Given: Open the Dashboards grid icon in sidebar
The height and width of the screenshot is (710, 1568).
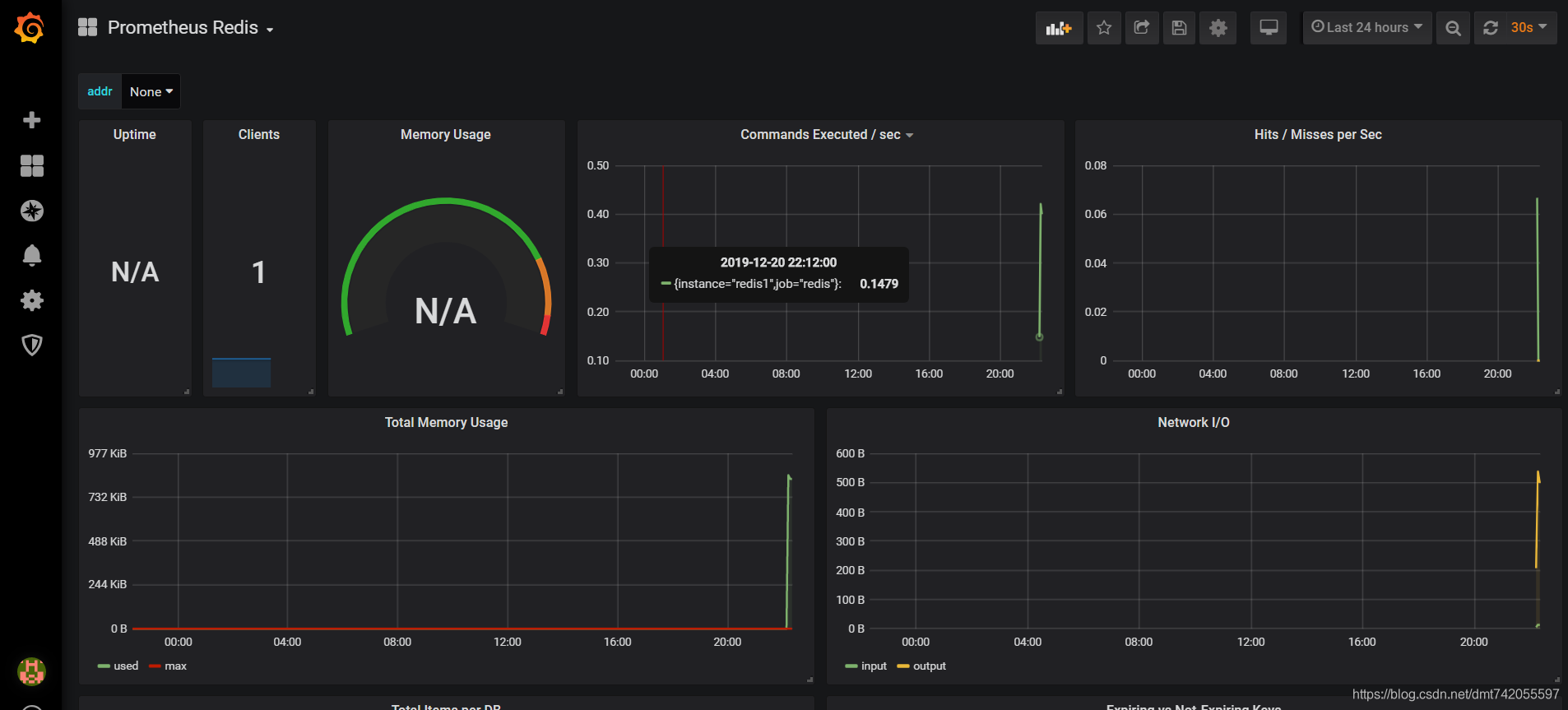Looking at the screenshot, I should pyautogui.click(x=31, y=165).
